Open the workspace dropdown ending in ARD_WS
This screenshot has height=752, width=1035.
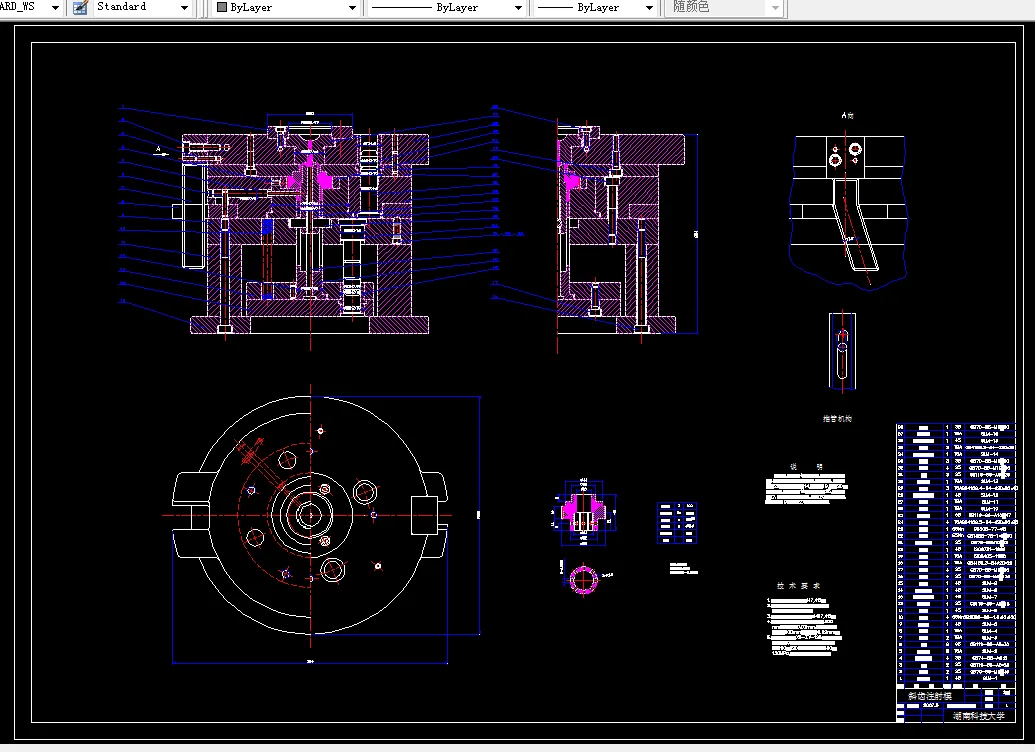point(30,7)
